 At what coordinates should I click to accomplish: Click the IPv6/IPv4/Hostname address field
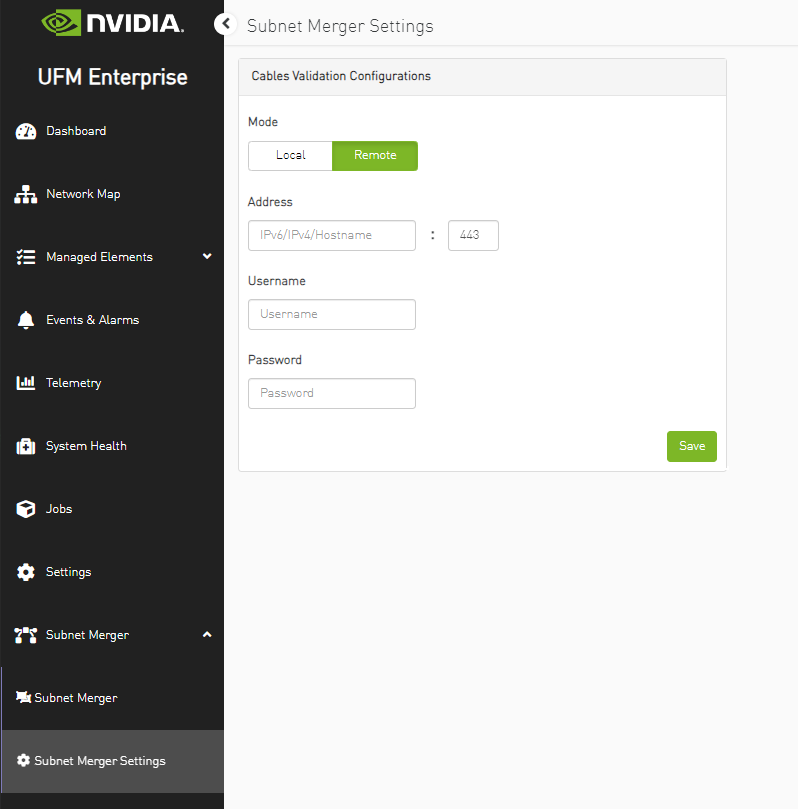click(x=331, y=236)
